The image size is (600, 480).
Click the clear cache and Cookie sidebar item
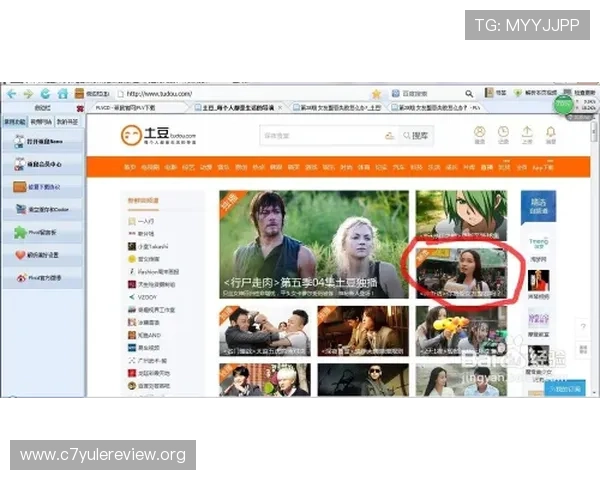pyautogui.click(x=43, y=209)
